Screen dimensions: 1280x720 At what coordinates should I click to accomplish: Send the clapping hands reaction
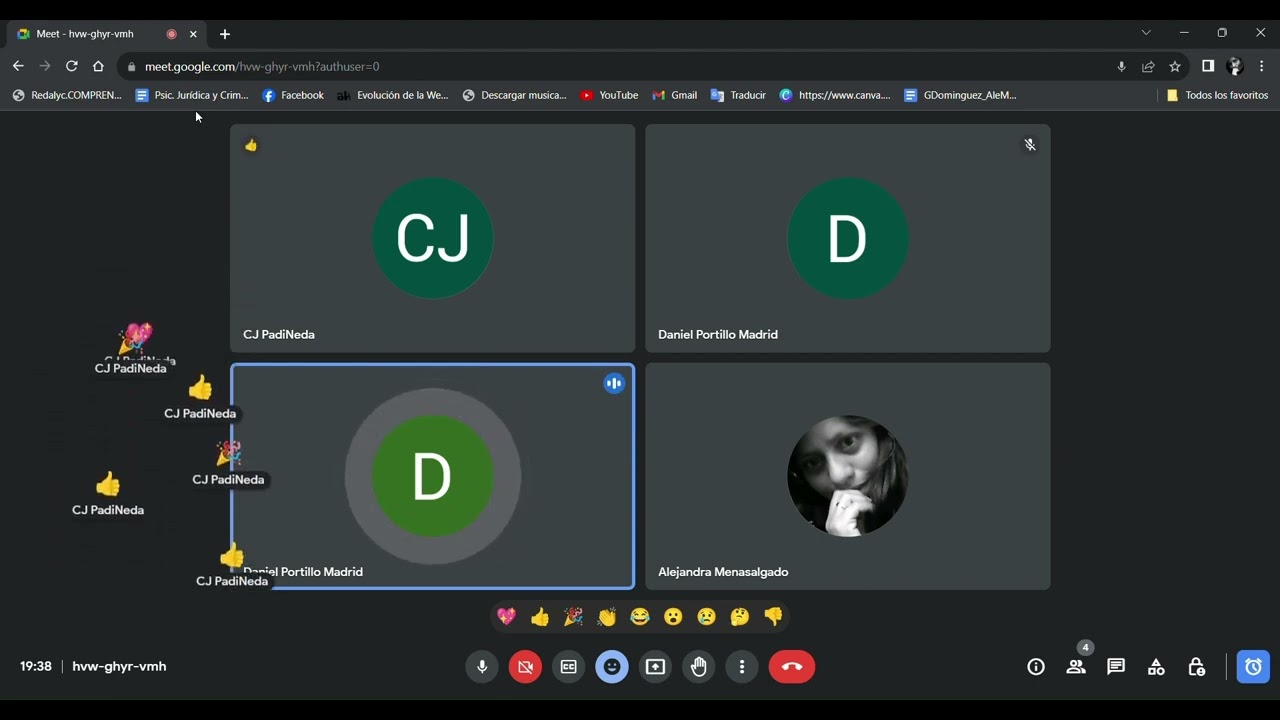[607, 617]
